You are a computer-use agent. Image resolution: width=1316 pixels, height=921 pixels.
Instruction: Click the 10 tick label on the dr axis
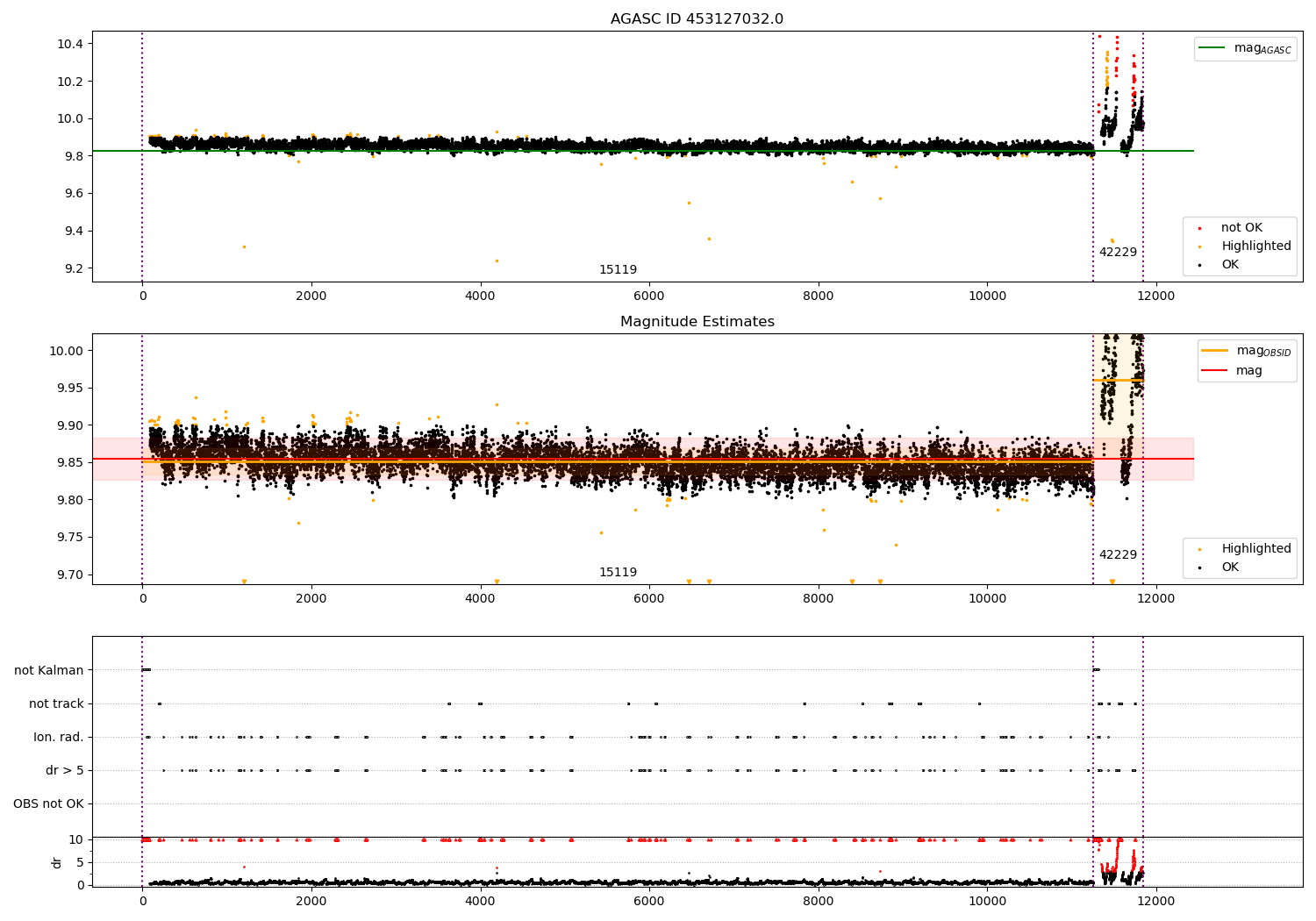(76, 839)
